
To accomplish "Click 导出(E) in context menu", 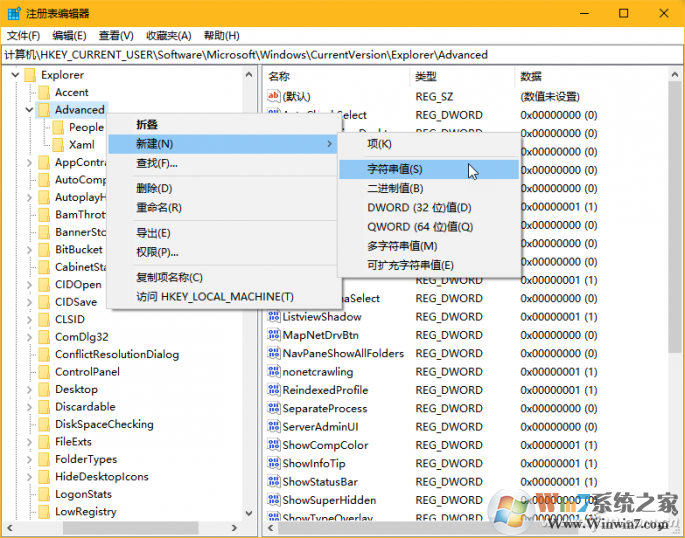I will pyautogui.click(x=222, y=233).
